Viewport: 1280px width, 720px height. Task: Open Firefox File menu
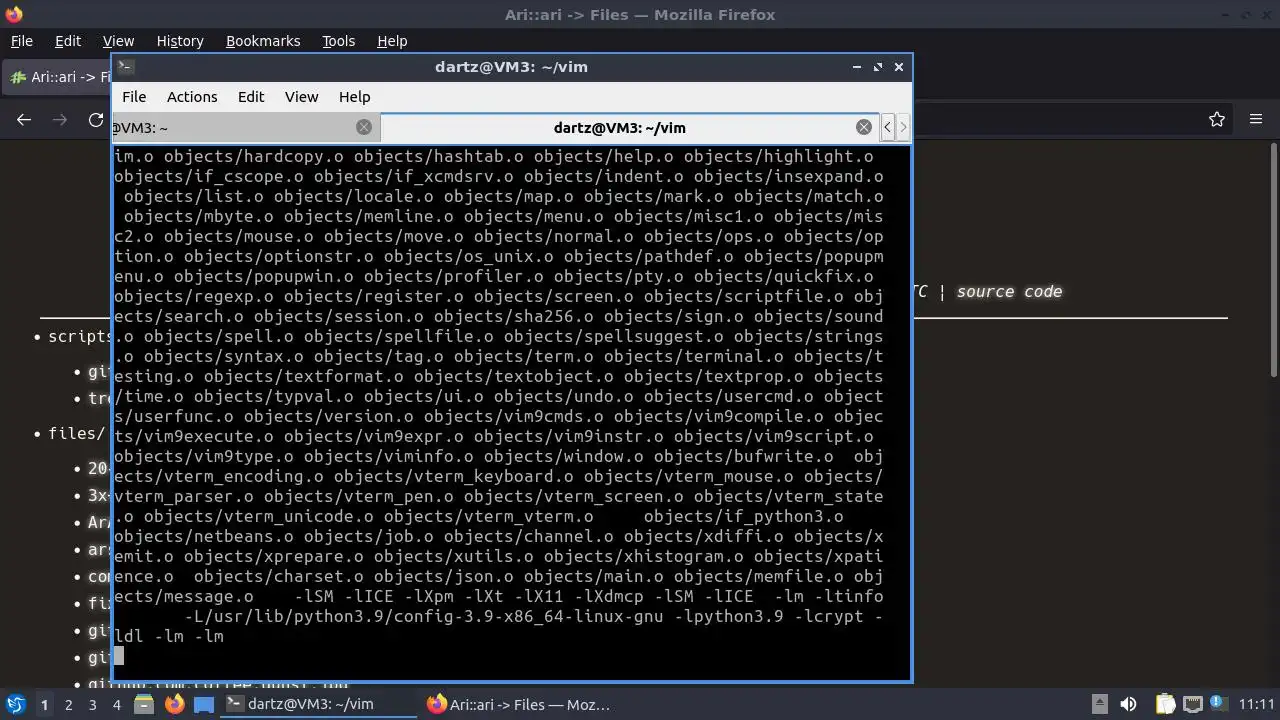tap(21, 41)
